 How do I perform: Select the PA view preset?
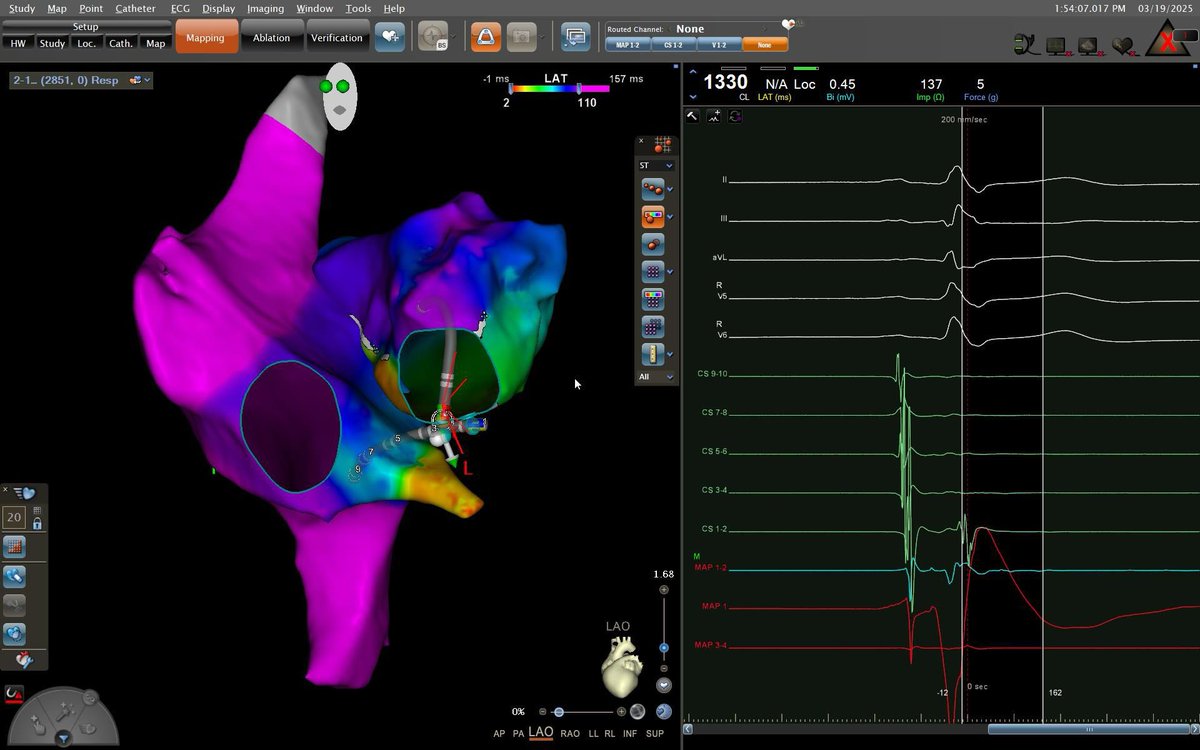coord(518,733)
